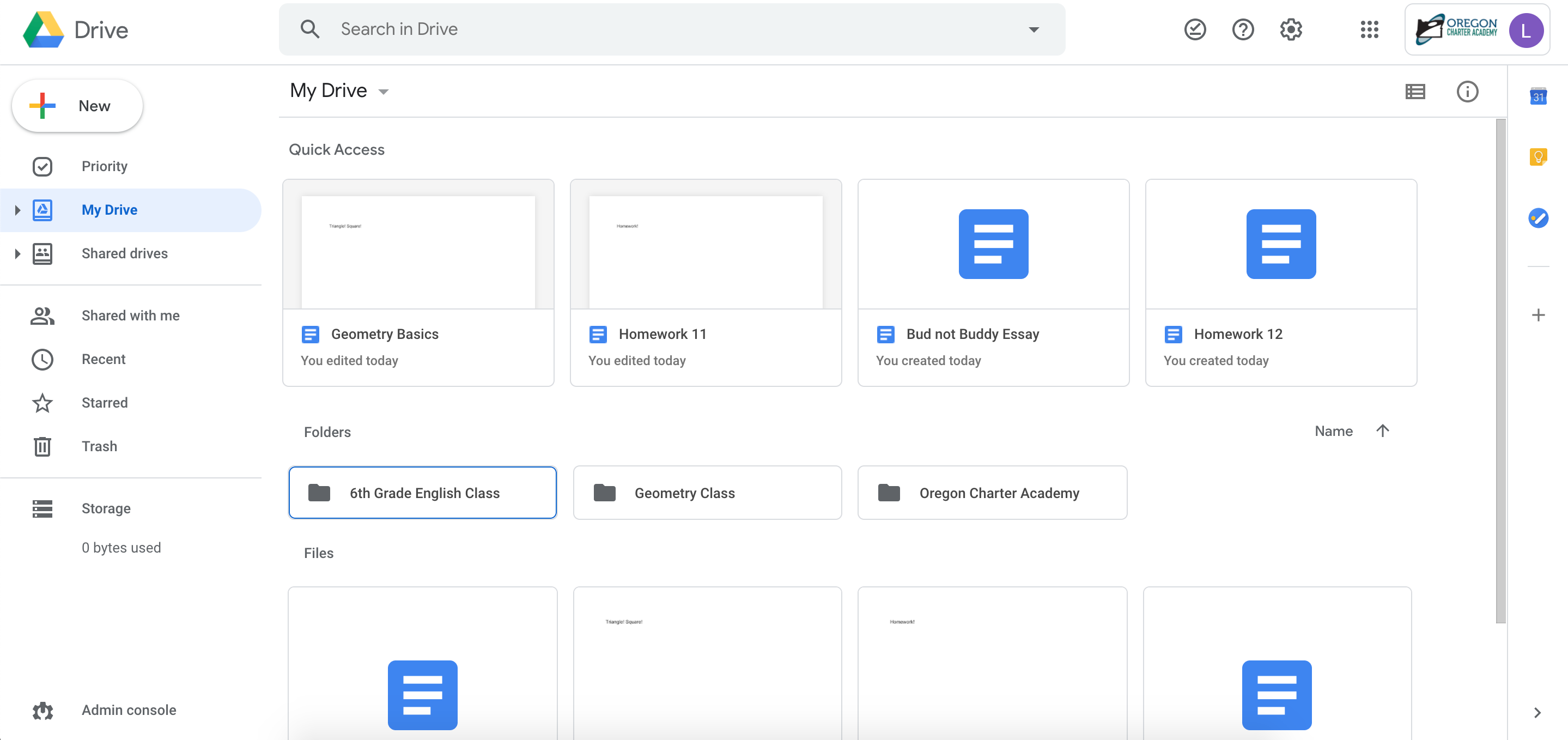The width and height of the screenshot is (1568, 740).
Task: Open the details pane with the info icon
Action: pos(1468,92)
